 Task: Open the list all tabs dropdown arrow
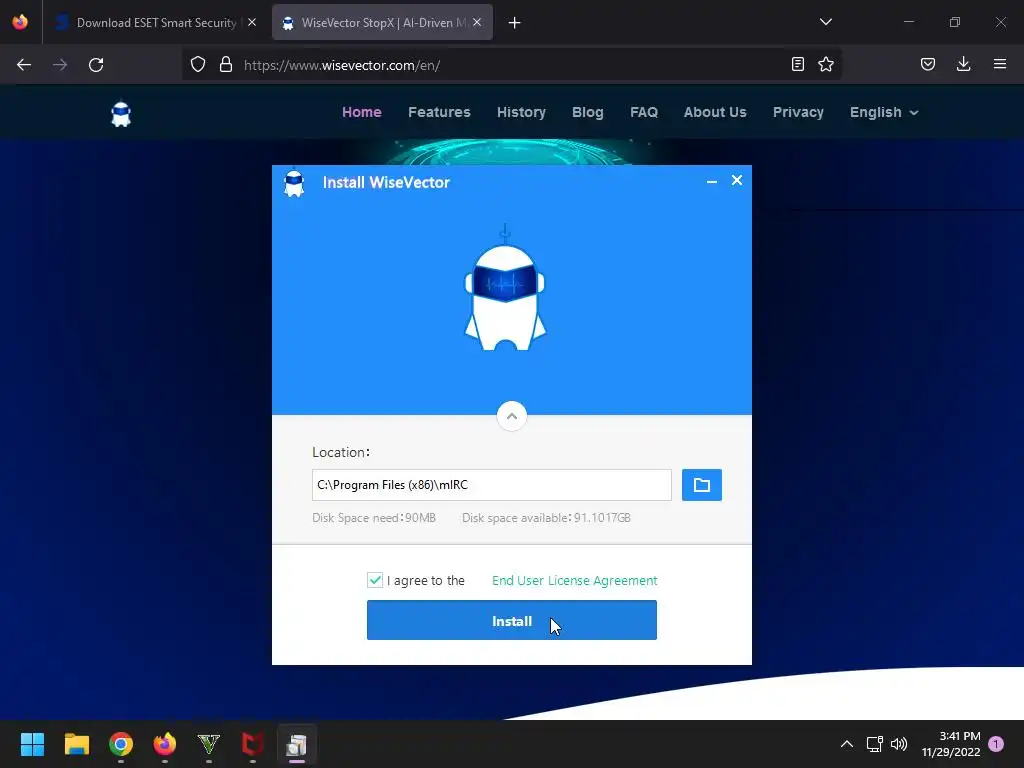pyautogui.click(x=825, y=22)
